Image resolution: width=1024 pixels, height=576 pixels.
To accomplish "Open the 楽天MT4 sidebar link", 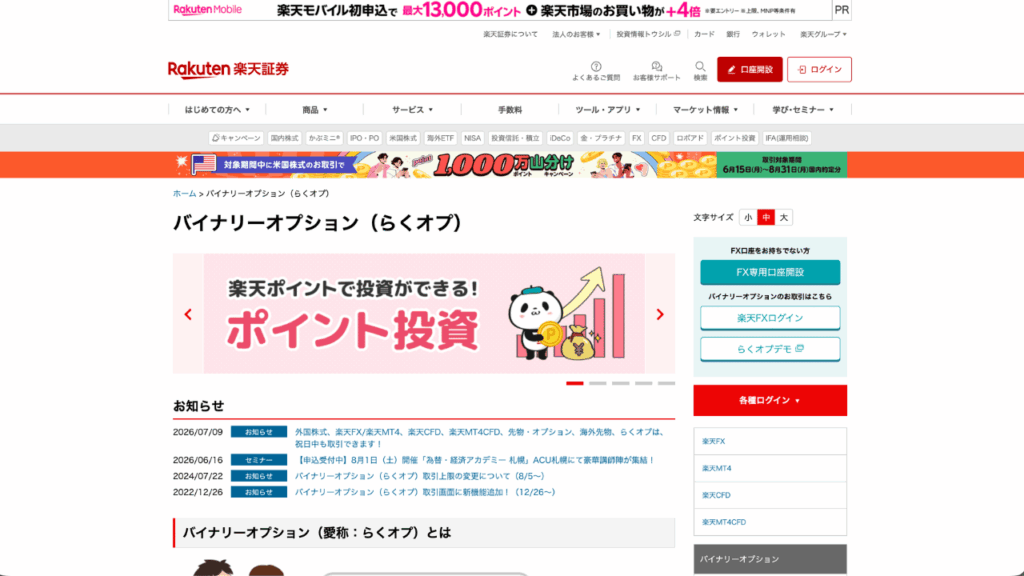I will tap(770, 468).
